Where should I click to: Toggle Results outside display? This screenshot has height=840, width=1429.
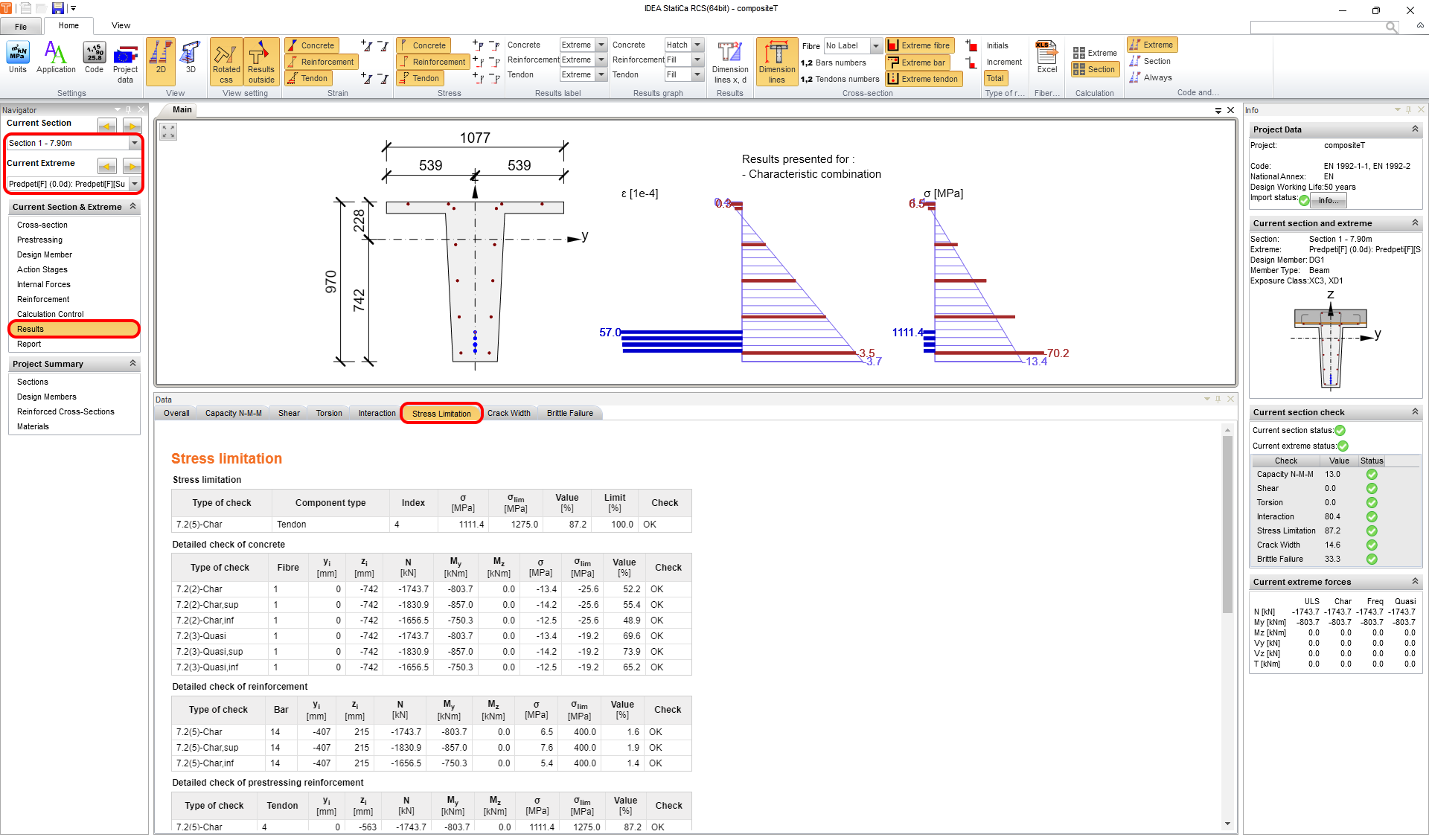tap(260, 62)
